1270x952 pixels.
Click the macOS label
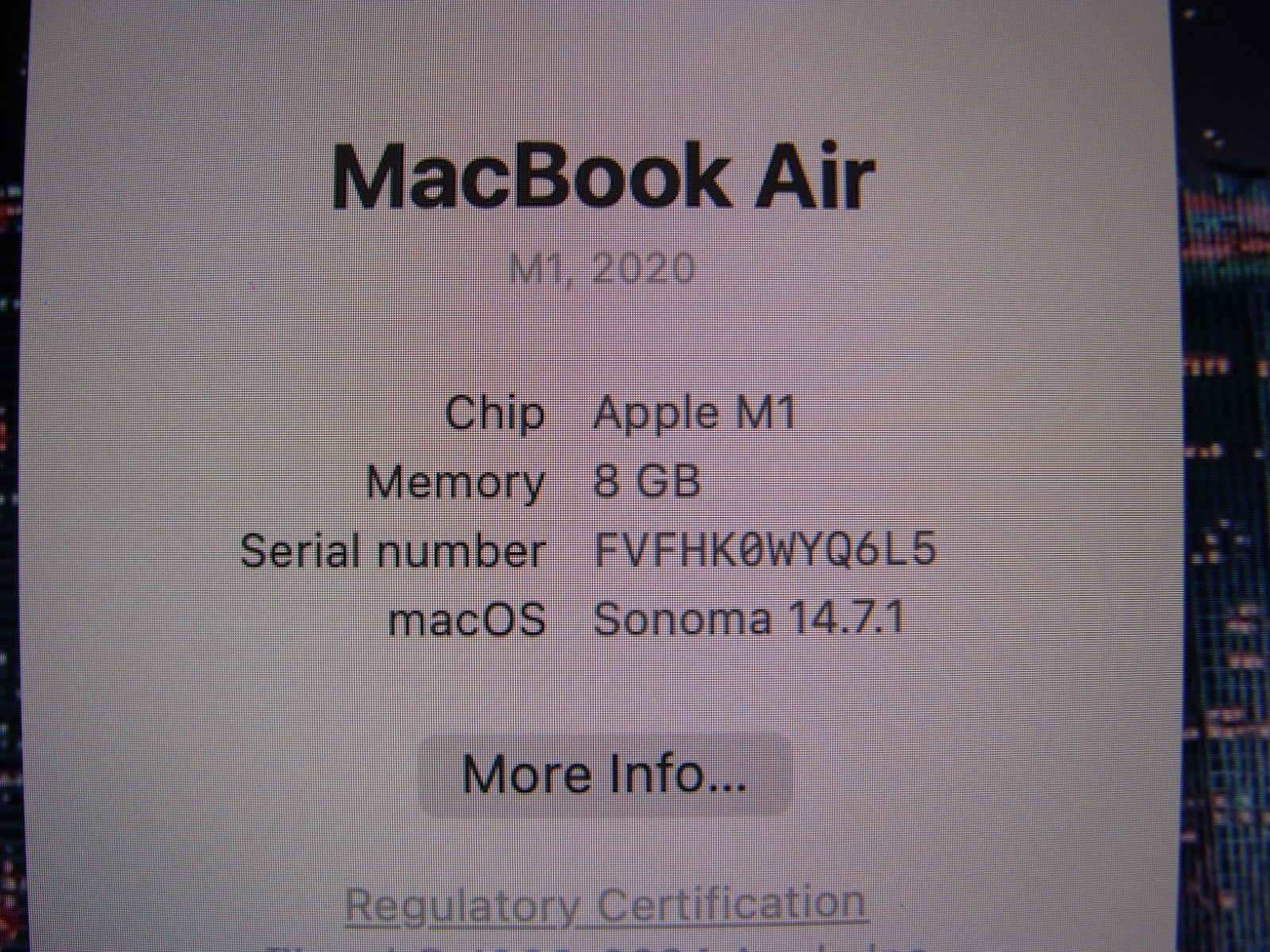click(x=467, y=620)
